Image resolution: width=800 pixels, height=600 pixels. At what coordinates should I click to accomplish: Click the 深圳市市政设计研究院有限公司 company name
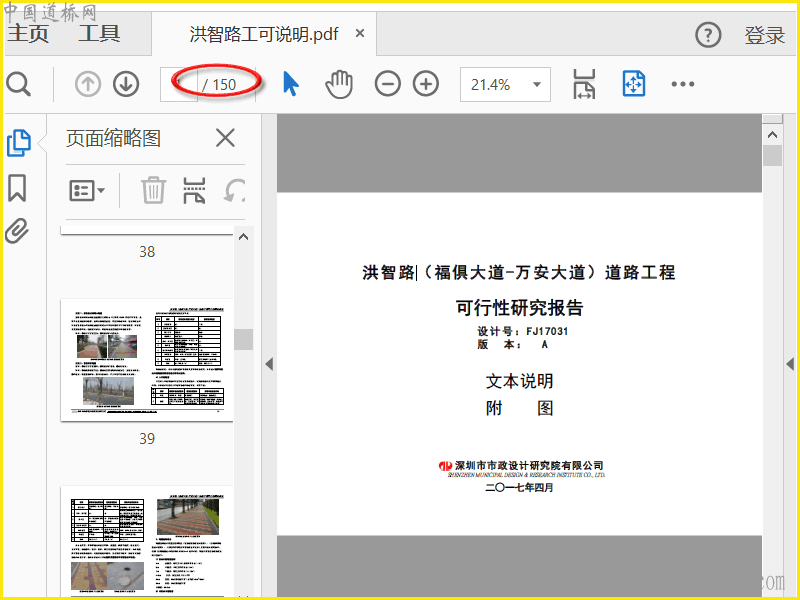tap(529, 465)
